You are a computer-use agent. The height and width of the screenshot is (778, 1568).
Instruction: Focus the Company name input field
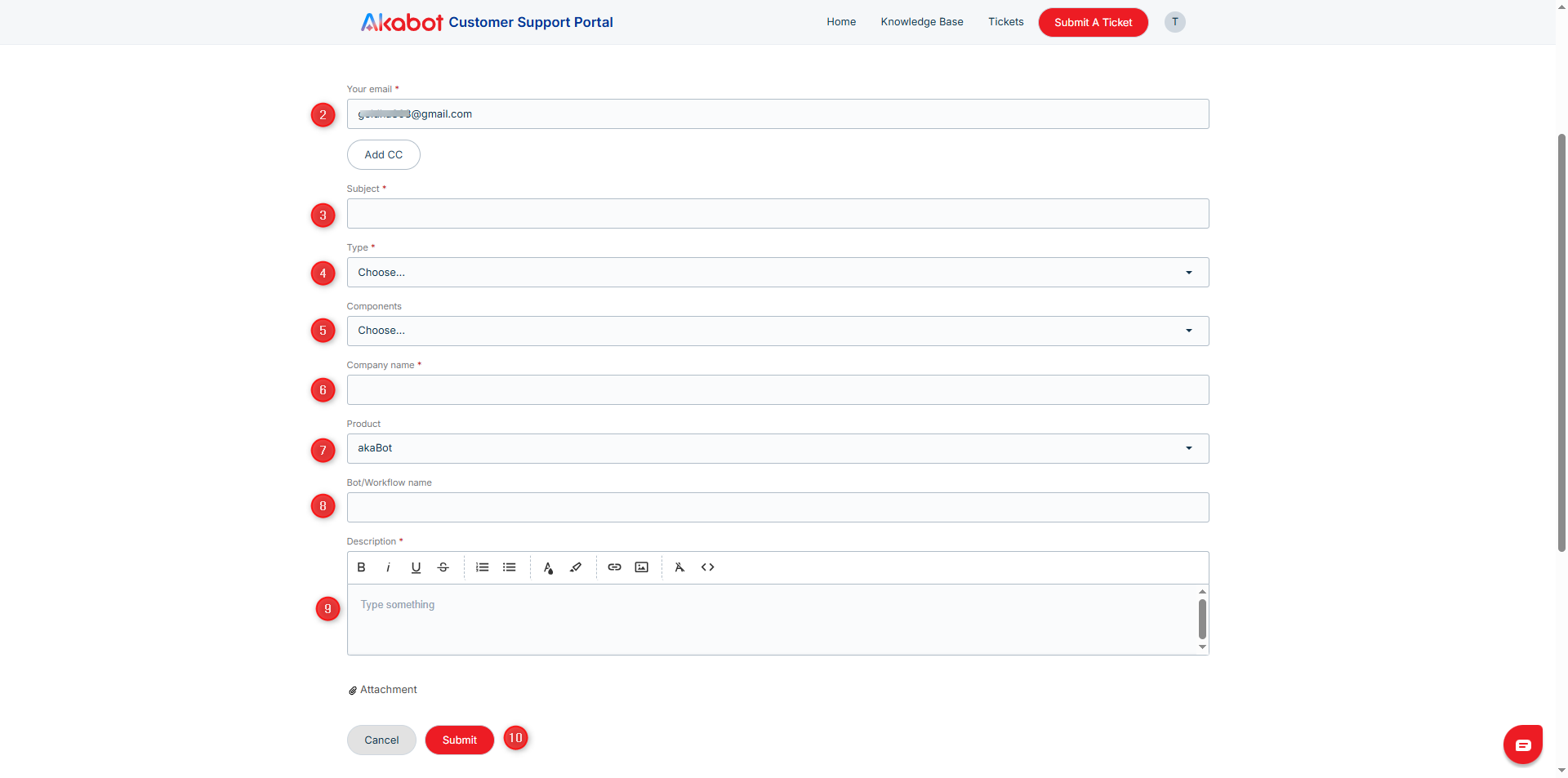tap(777, 390)
